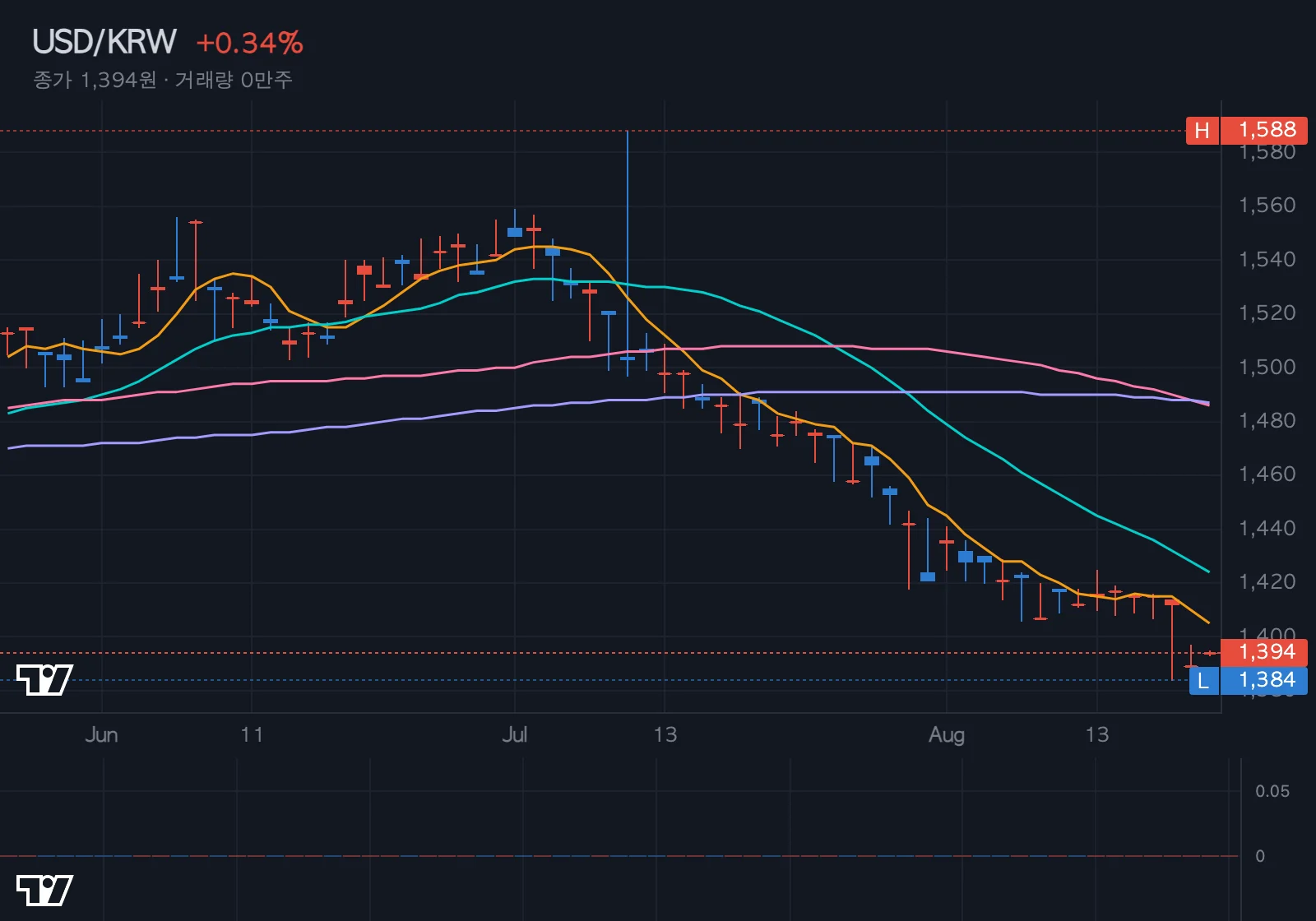The image size is (1316, 921).
Task: Click the blue L low-price marker
Action: click(1203, 680)
